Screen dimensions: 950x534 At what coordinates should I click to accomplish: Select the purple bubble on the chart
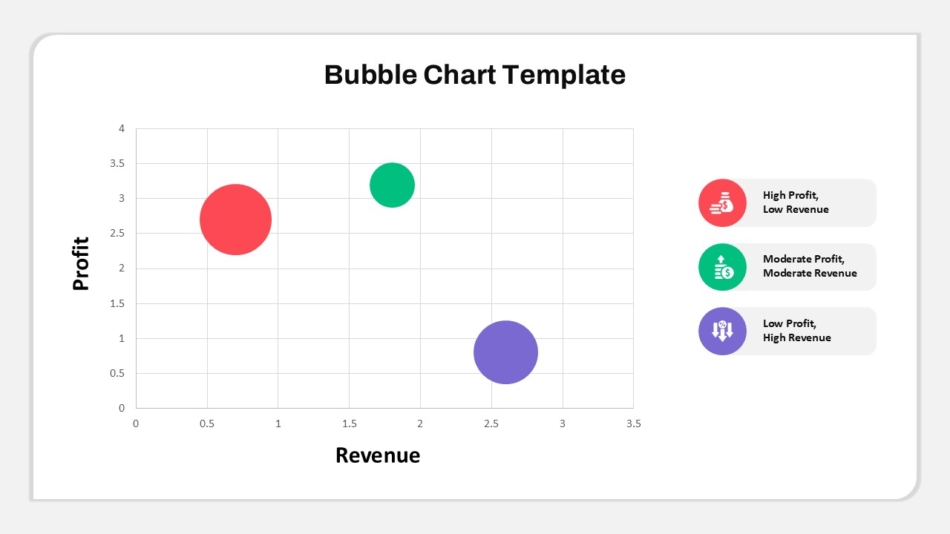coord(506,352)
